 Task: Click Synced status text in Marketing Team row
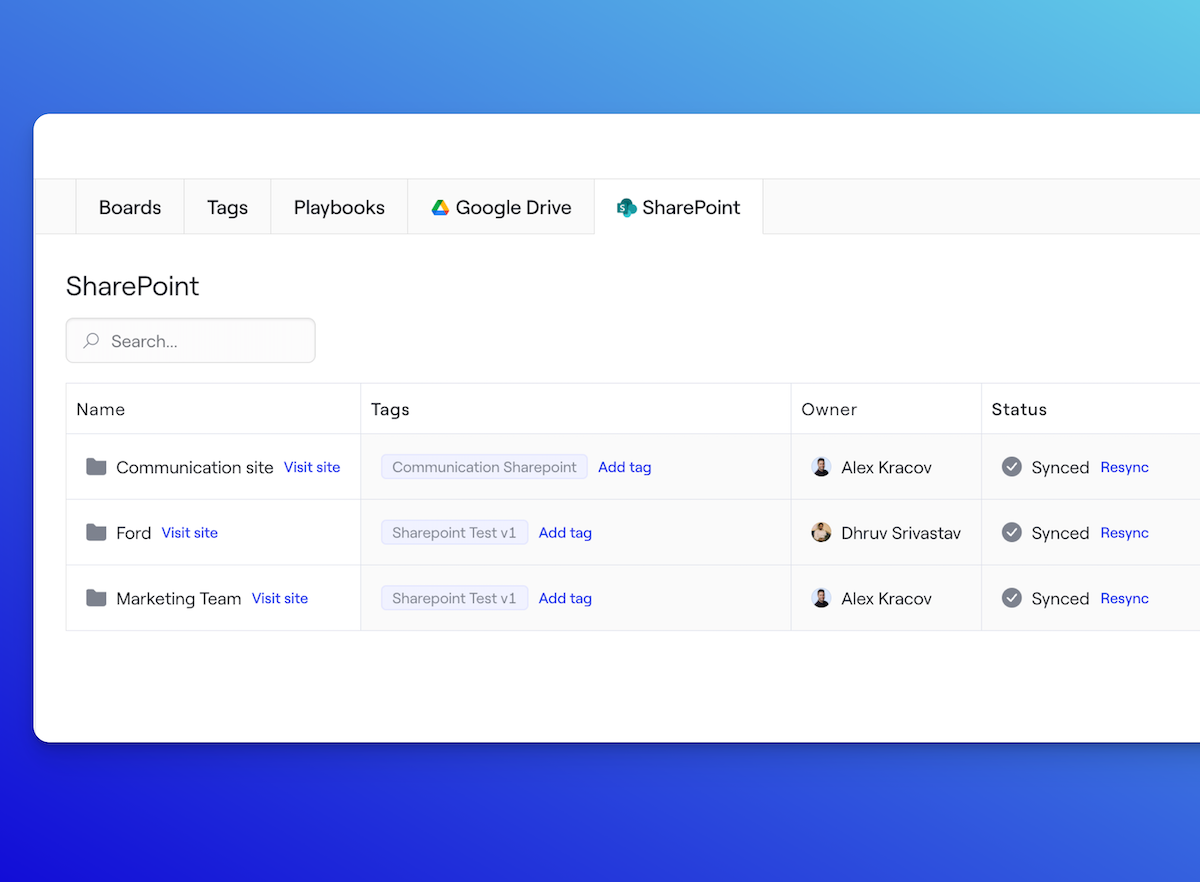[x=1060, y=598]
